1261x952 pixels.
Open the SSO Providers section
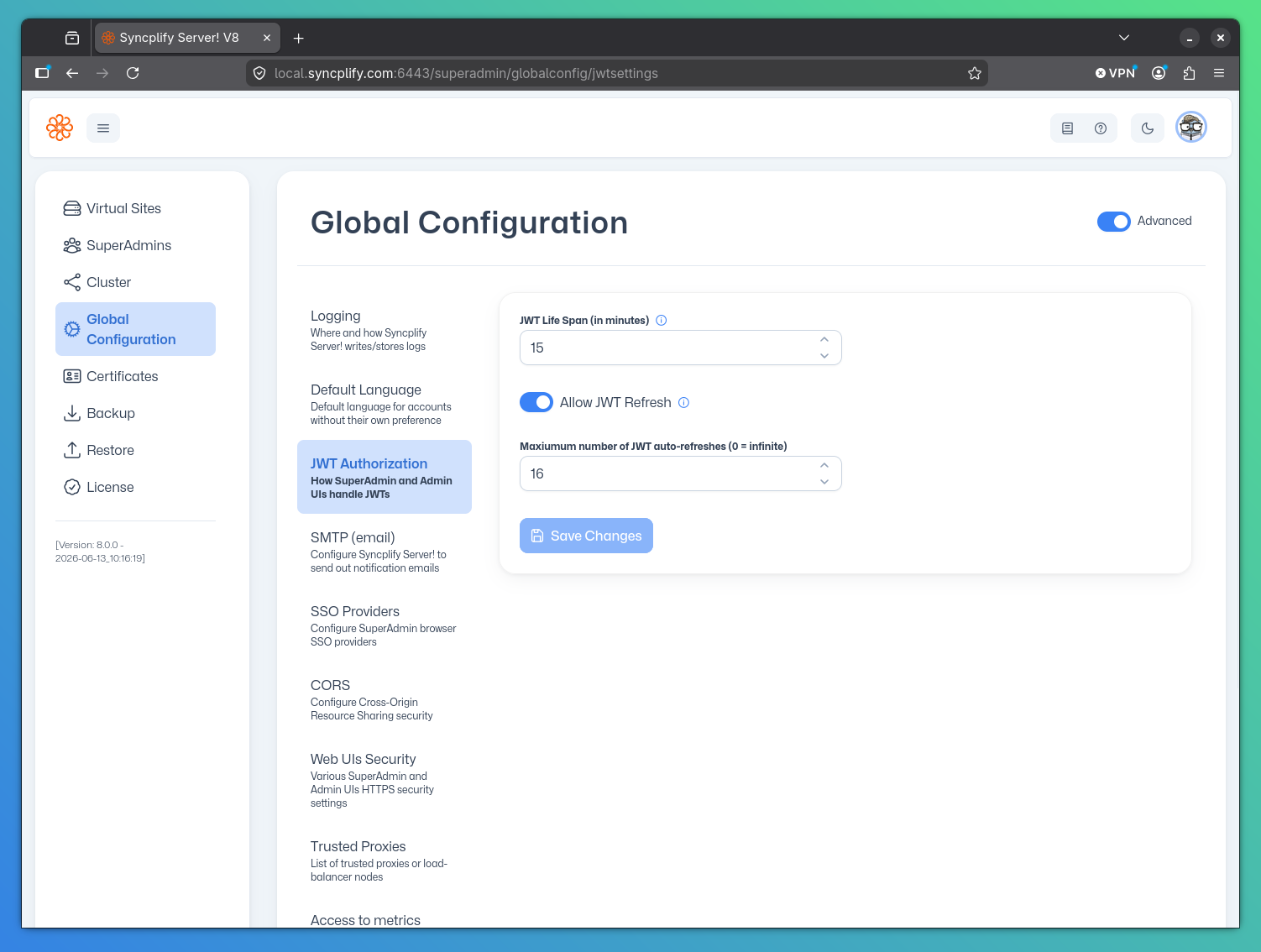[x=385, y=625]
